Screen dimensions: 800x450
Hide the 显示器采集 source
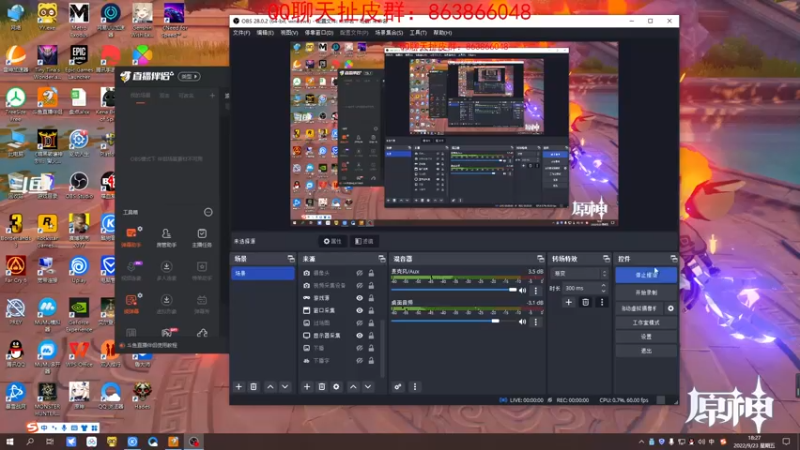[359, 335]
